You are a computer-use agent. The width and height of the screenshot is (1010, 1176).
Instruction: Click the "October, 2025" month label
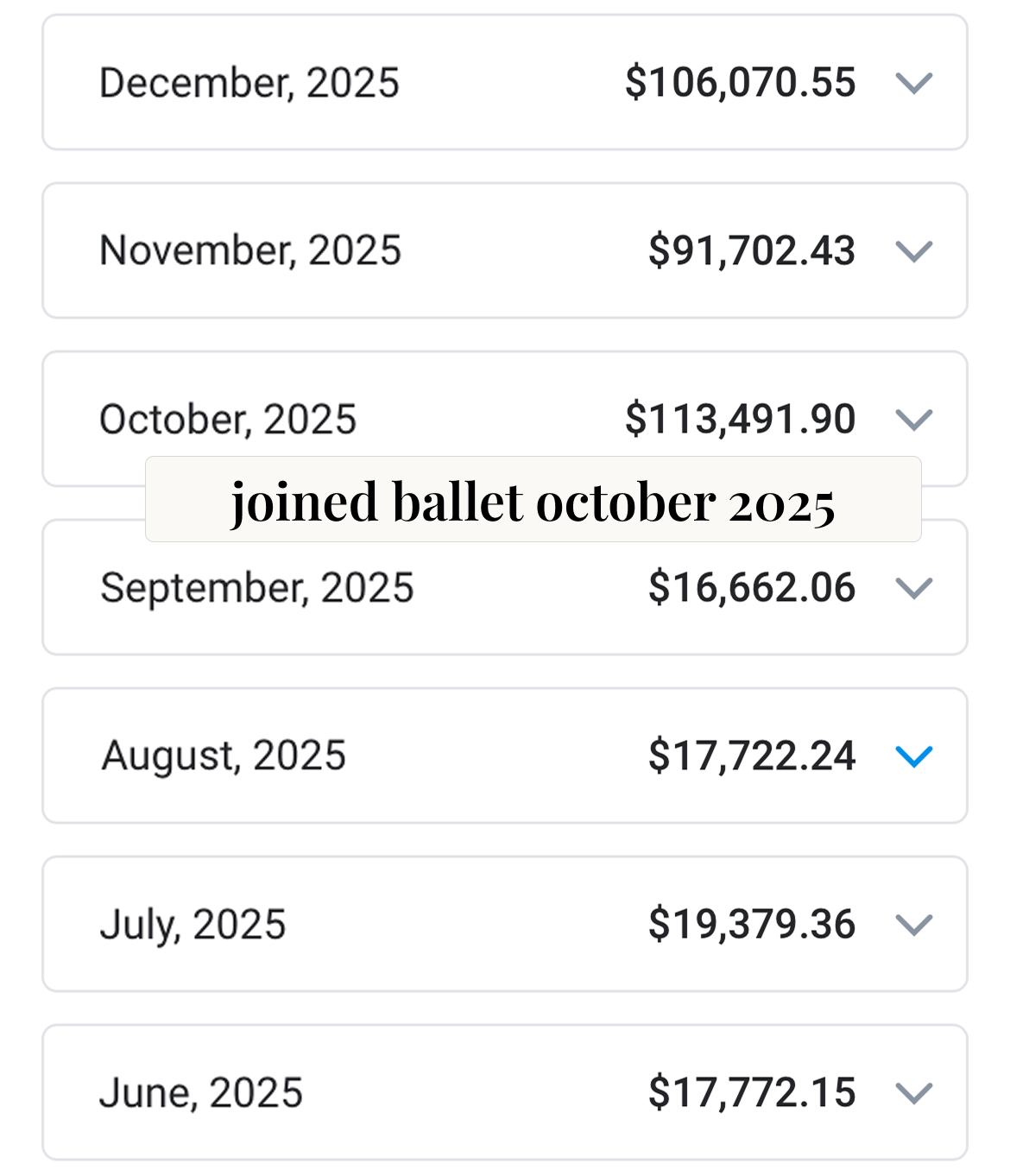[228, 420]
